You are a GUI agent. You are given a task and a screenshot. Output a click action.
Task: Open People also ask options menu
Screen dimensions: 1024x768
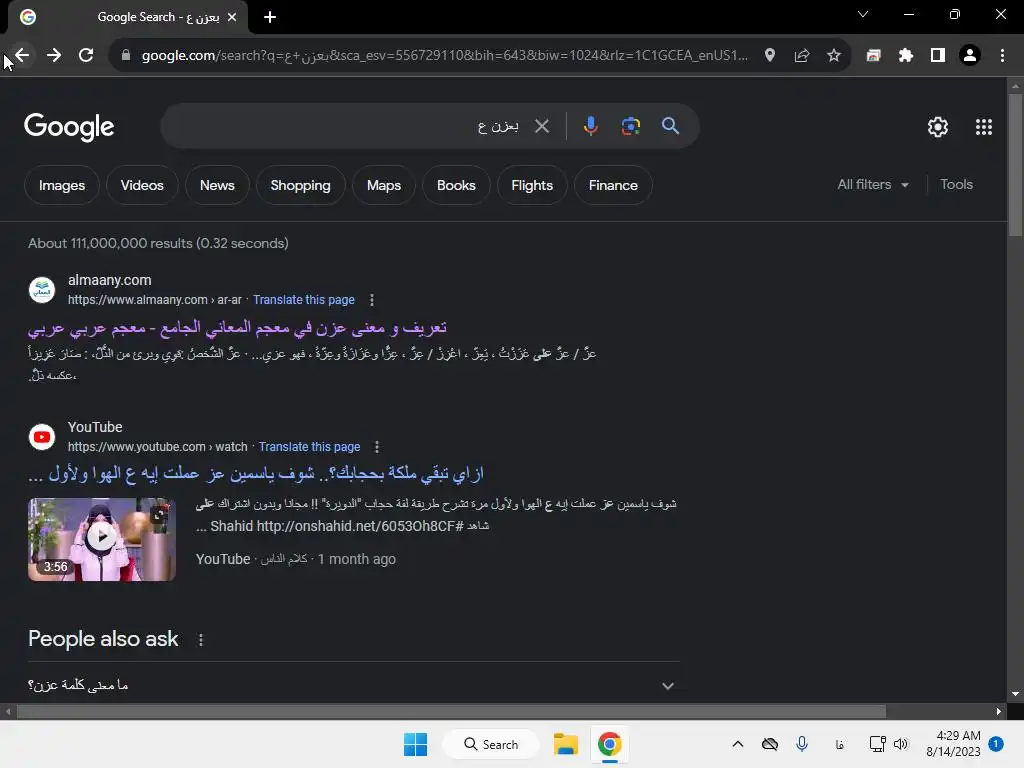point(201,640)
